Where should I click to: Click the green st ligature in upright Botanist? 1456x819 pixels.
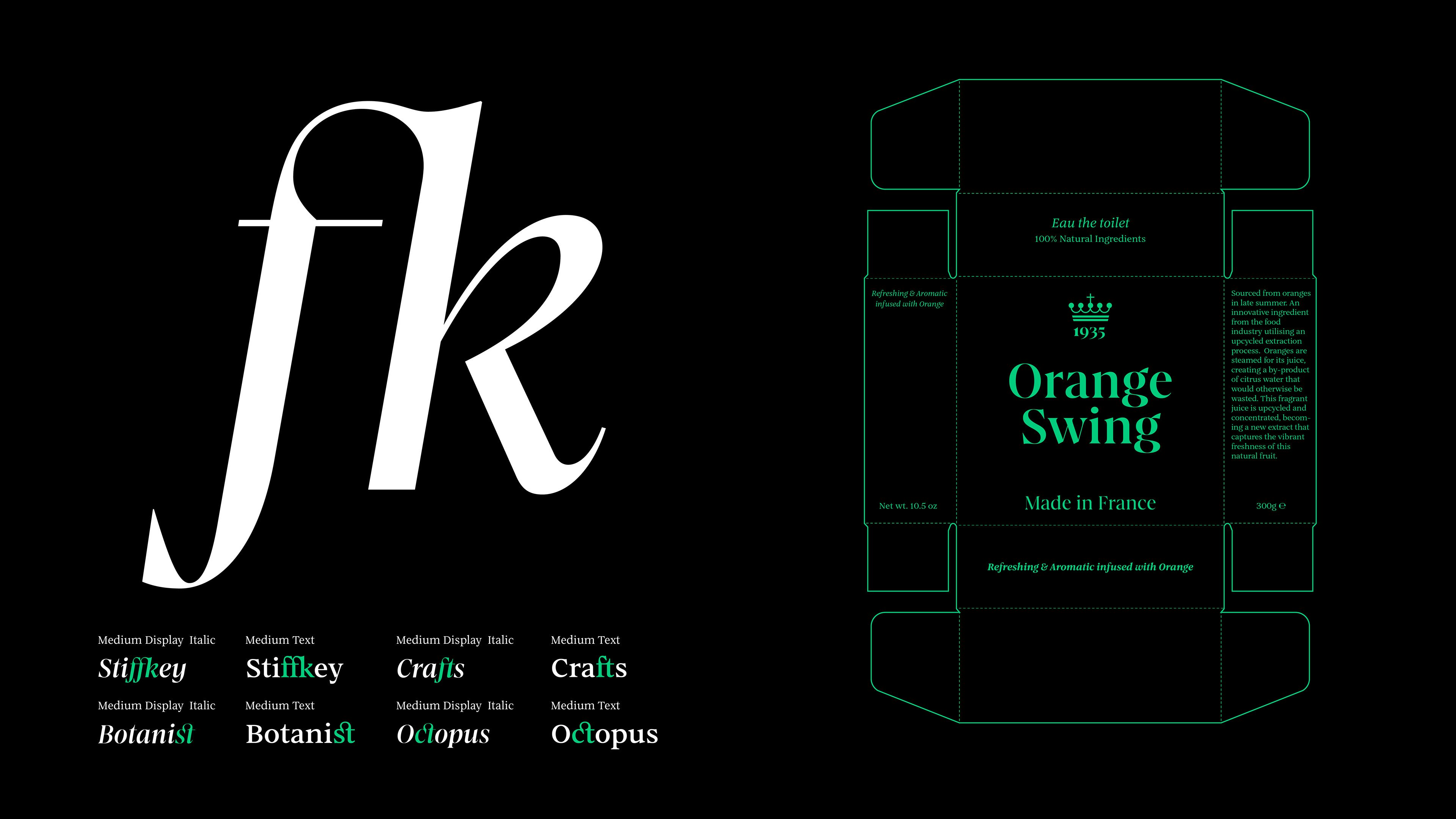click(x=344, y=733)
